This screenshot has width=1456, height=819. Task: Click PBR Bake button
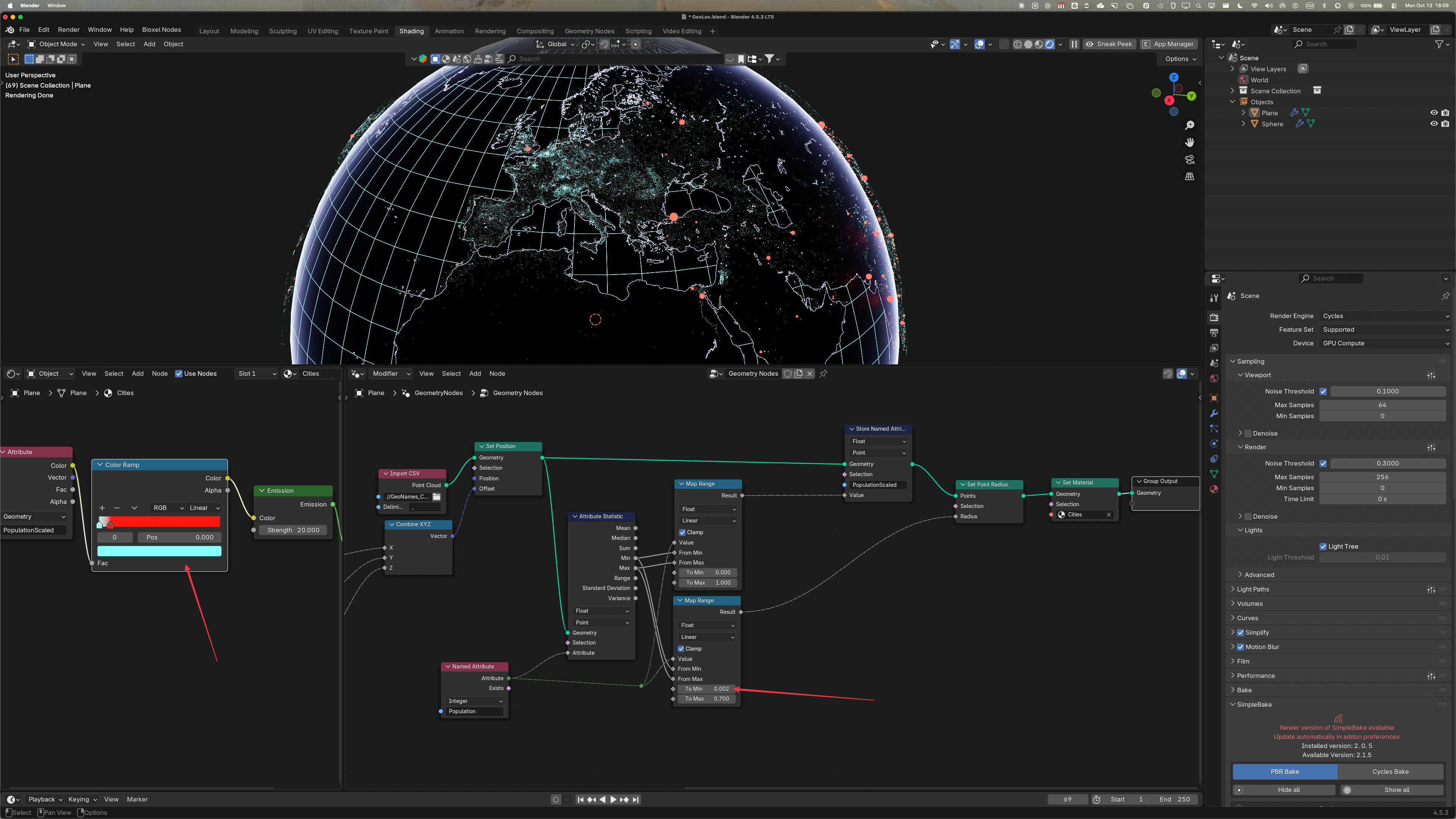tap(1285, 772)
